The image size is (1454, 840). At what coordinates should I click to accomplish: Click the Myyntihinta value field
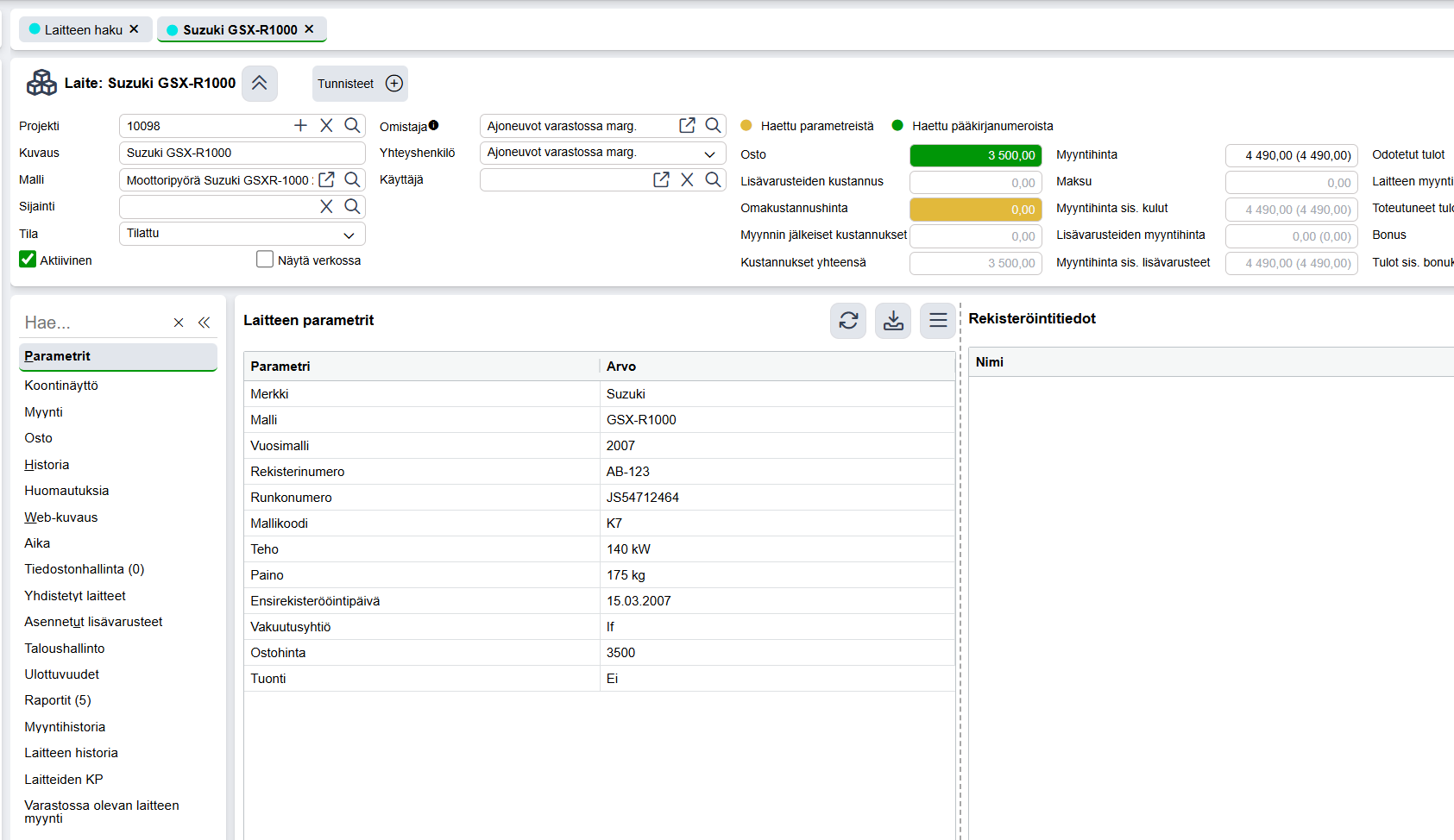1291,155
